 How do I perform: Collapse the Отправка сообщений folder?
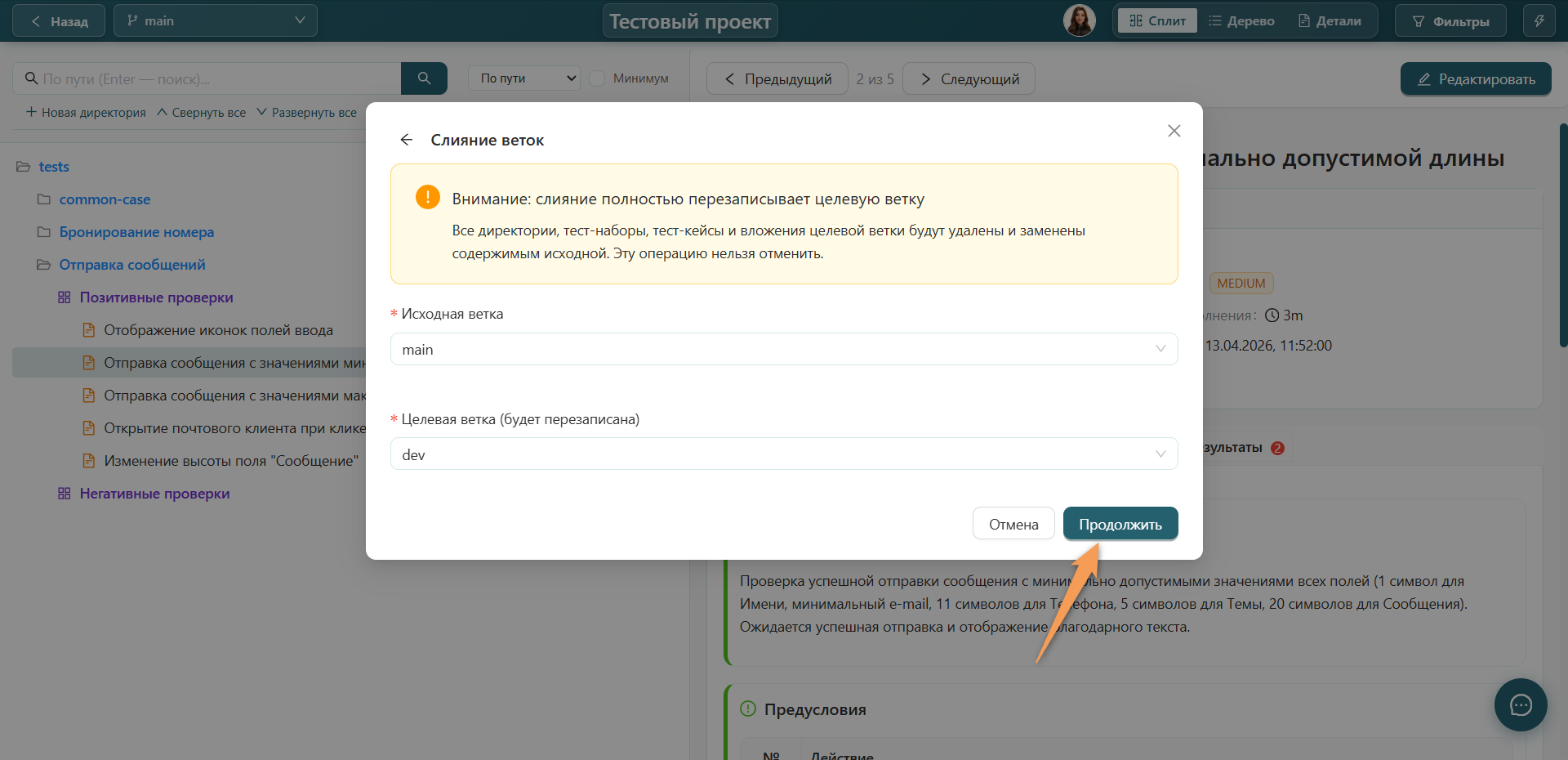132,265
